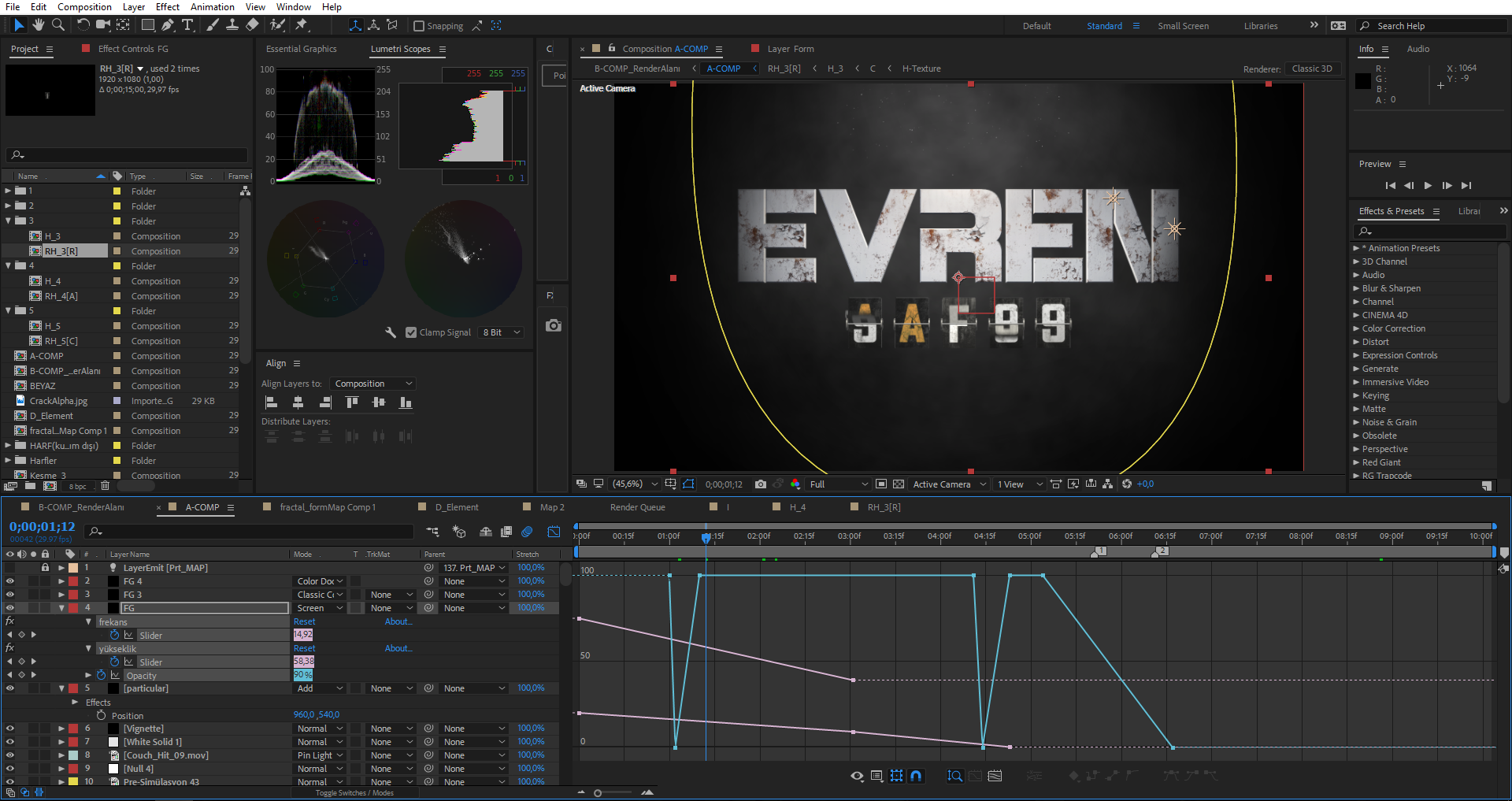
Task: Adjust the timeline zoom slider
Action: [598, 793]
